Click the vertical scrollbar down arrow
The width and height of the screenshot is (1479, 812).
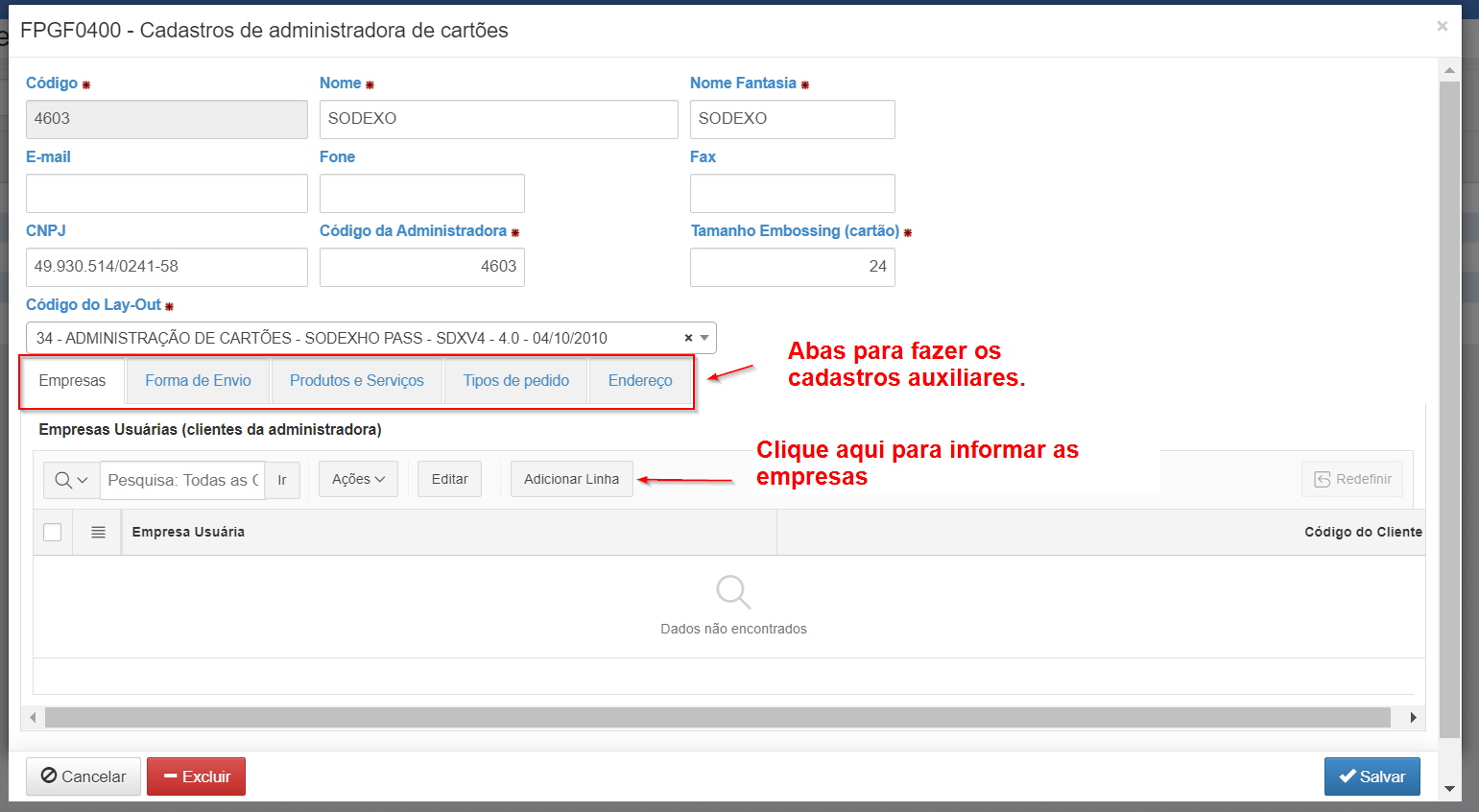click(1449, 789)
